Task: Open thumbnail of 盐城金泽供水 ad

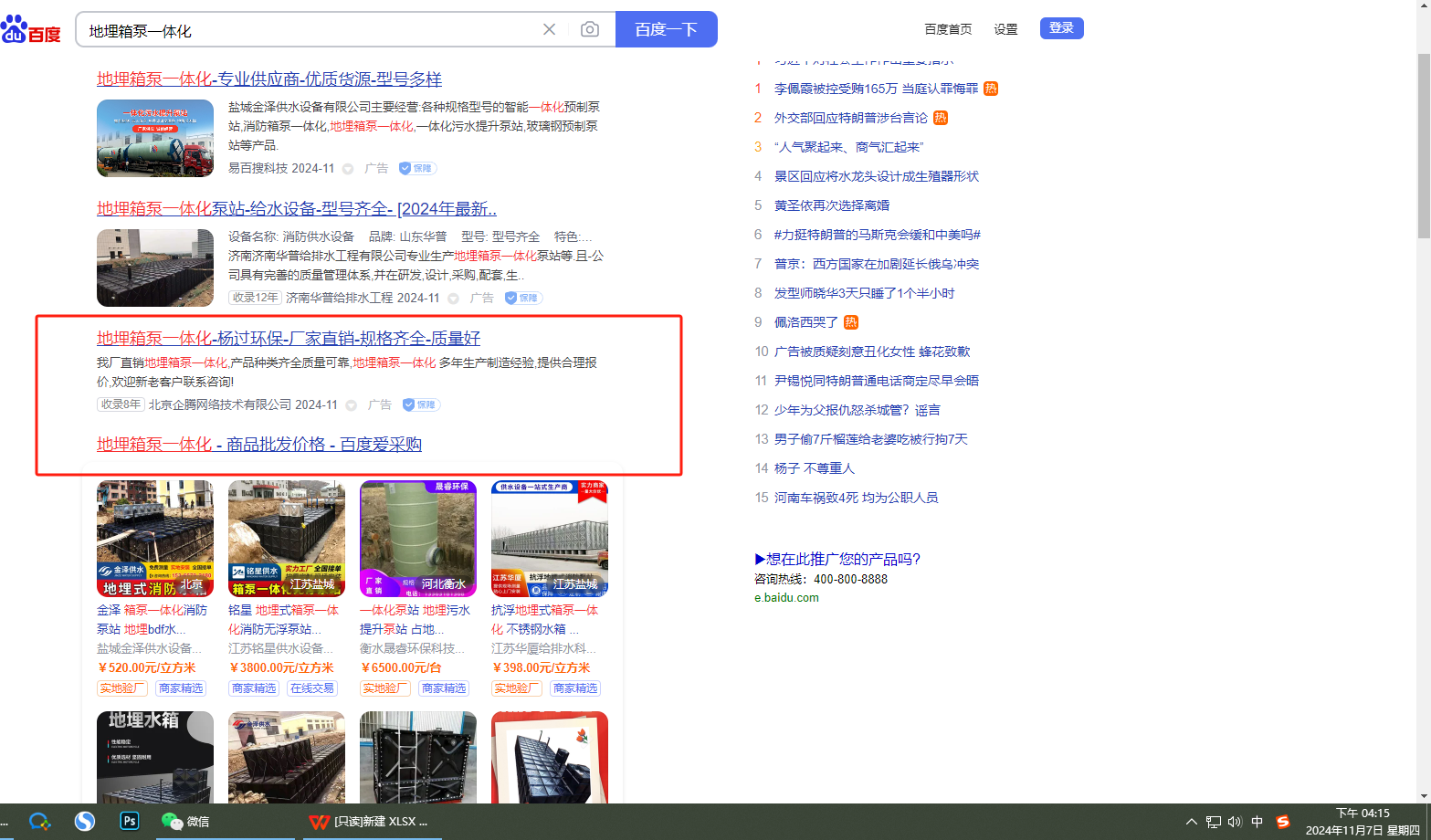Action: point(155,138)
